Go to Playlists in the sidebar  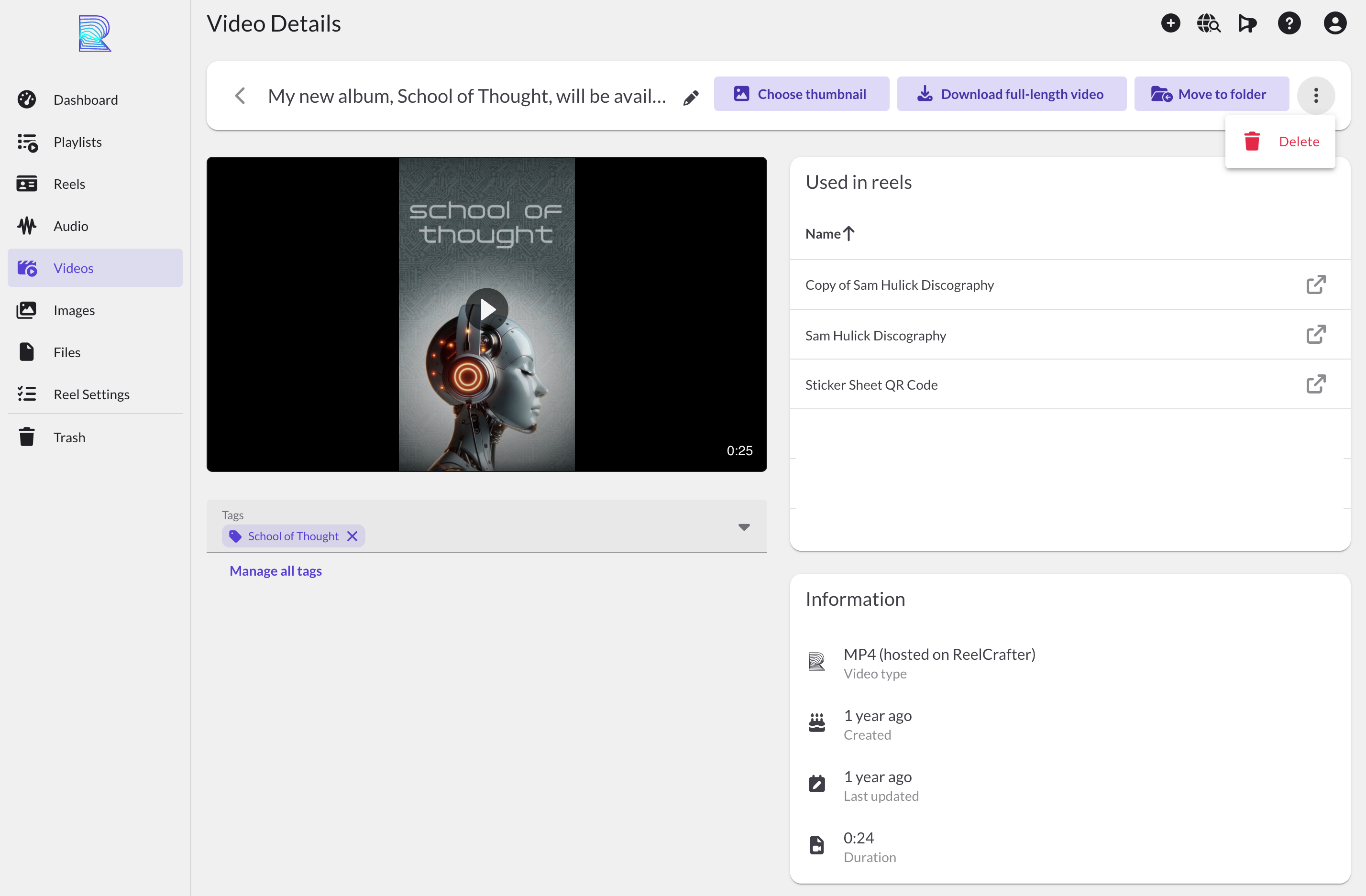pyautogui.click(x=77, y=142)
